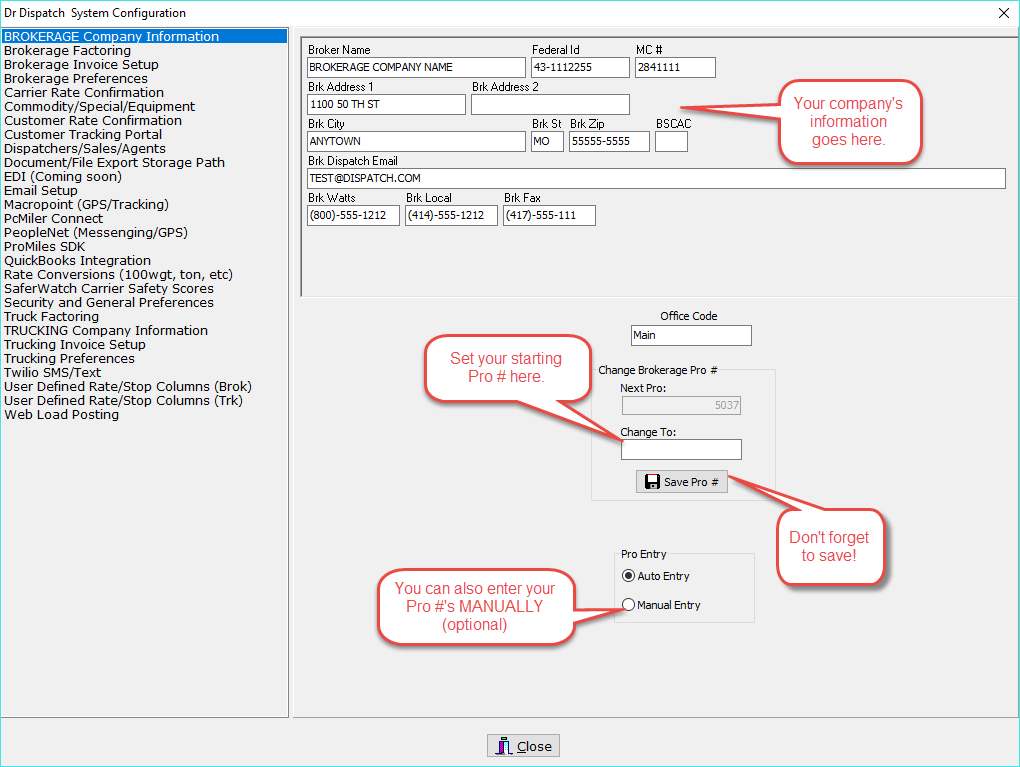Click the Brk Local phone field
This screenshot has height=767, width=1020.
tap(451, 215)
